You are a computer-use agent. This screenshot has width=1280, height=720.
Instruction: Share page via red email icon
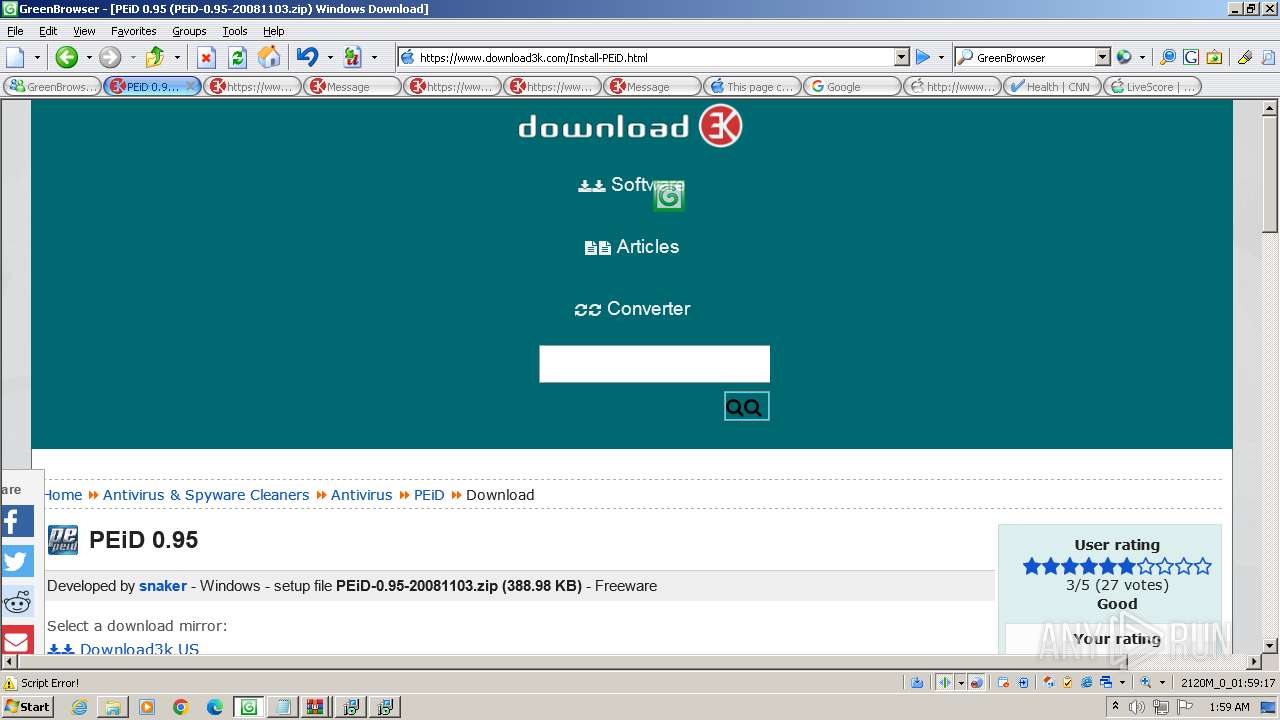tap(17, 640)
